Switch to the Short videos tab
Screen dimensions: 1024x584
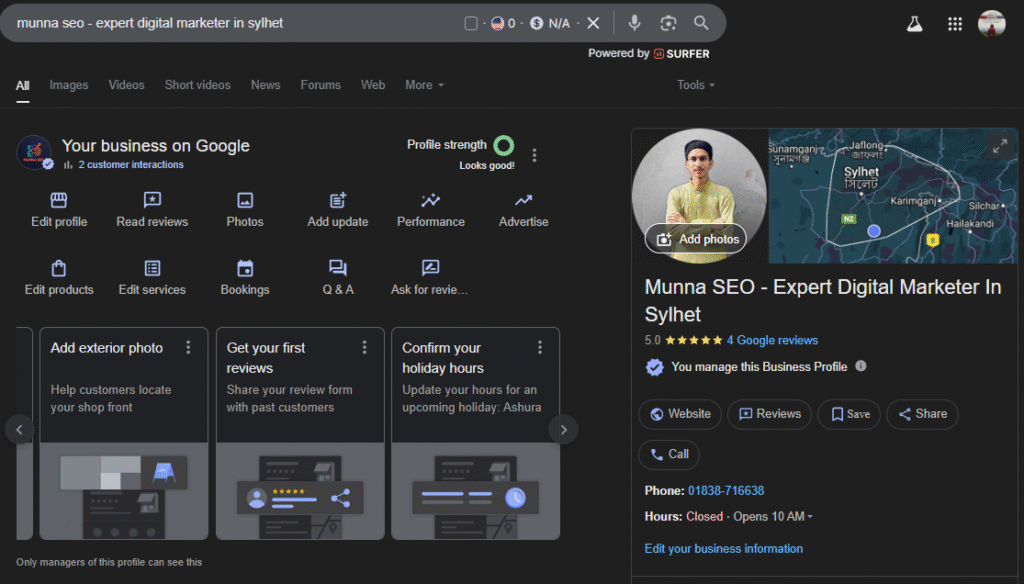click(x=197, y=85)
